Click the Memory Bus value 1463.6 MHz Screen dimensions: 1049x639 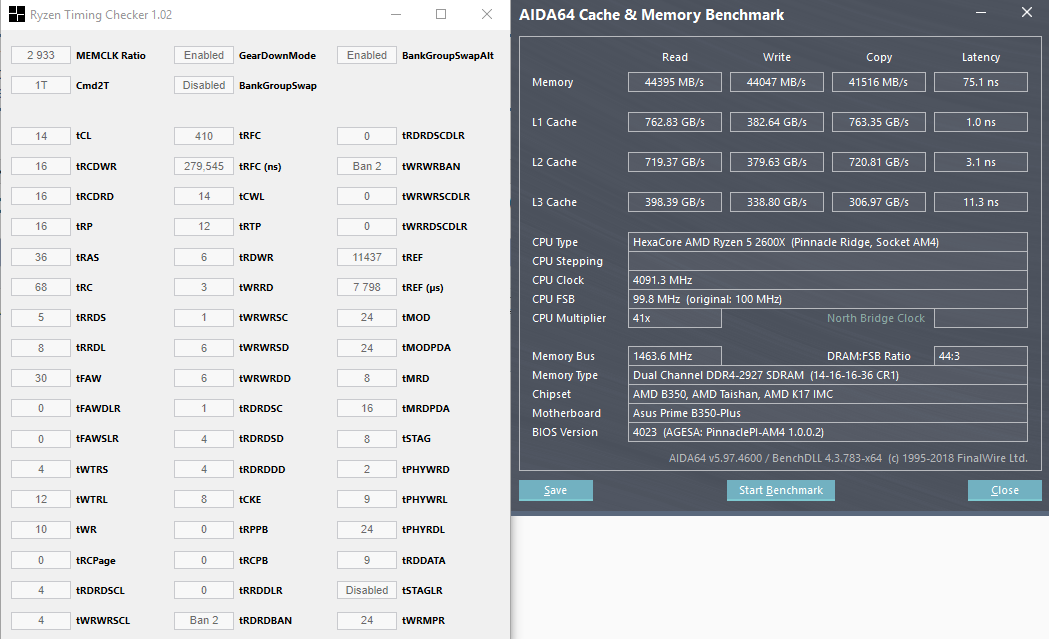674,356
